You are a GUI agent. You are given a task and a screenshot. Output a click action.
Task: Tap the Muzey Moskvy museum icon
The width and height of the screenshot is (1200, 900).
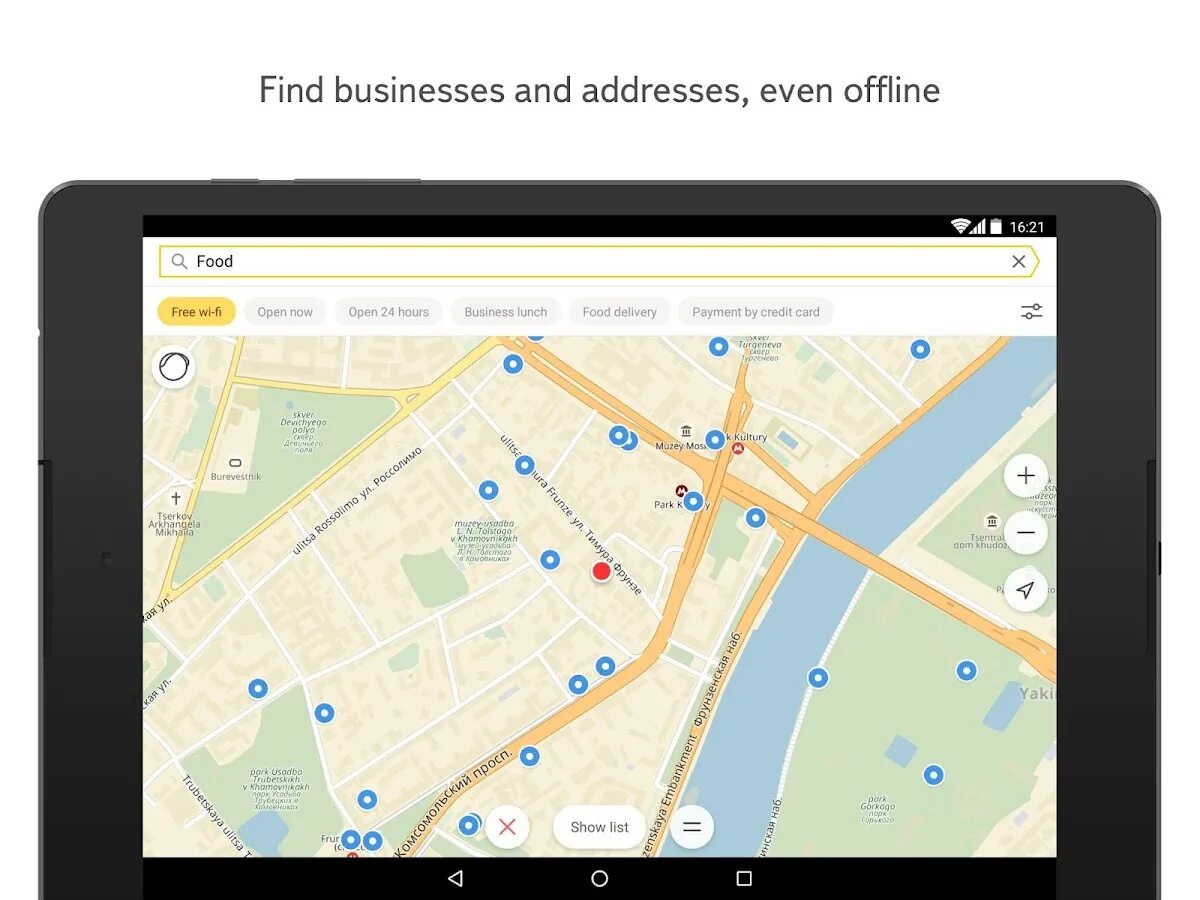pyautogui.click(x=686, y=431)
